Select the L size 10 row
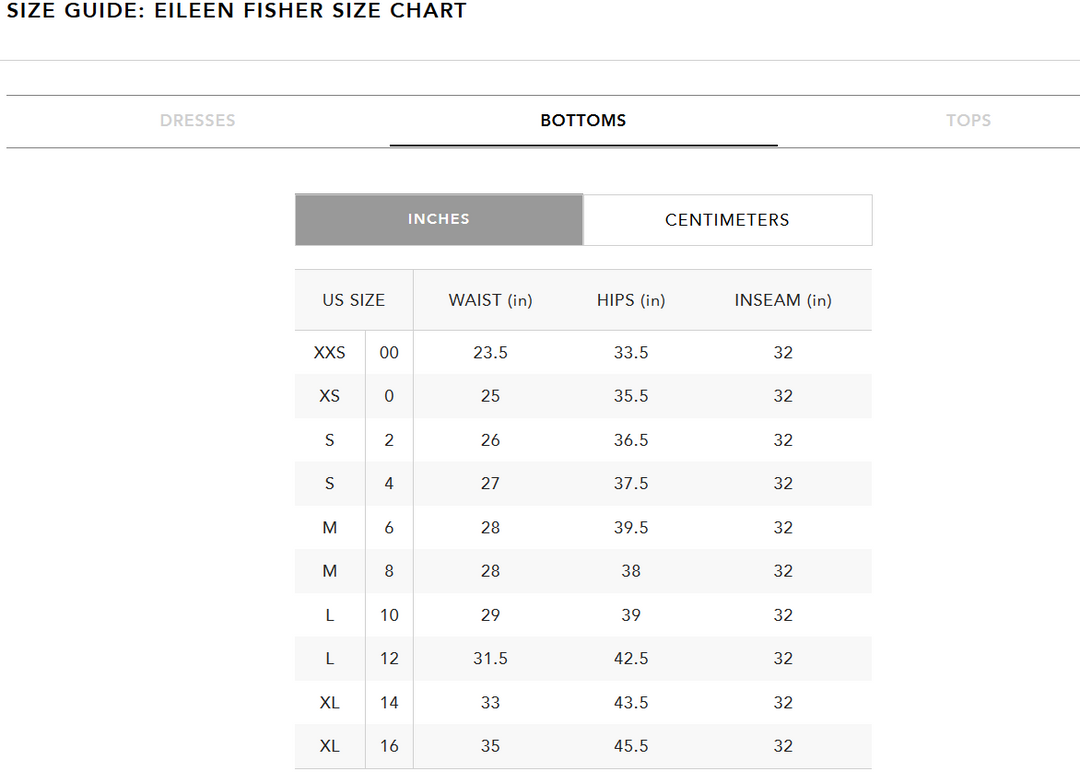The image size is (1080, 783). point(330,615)
